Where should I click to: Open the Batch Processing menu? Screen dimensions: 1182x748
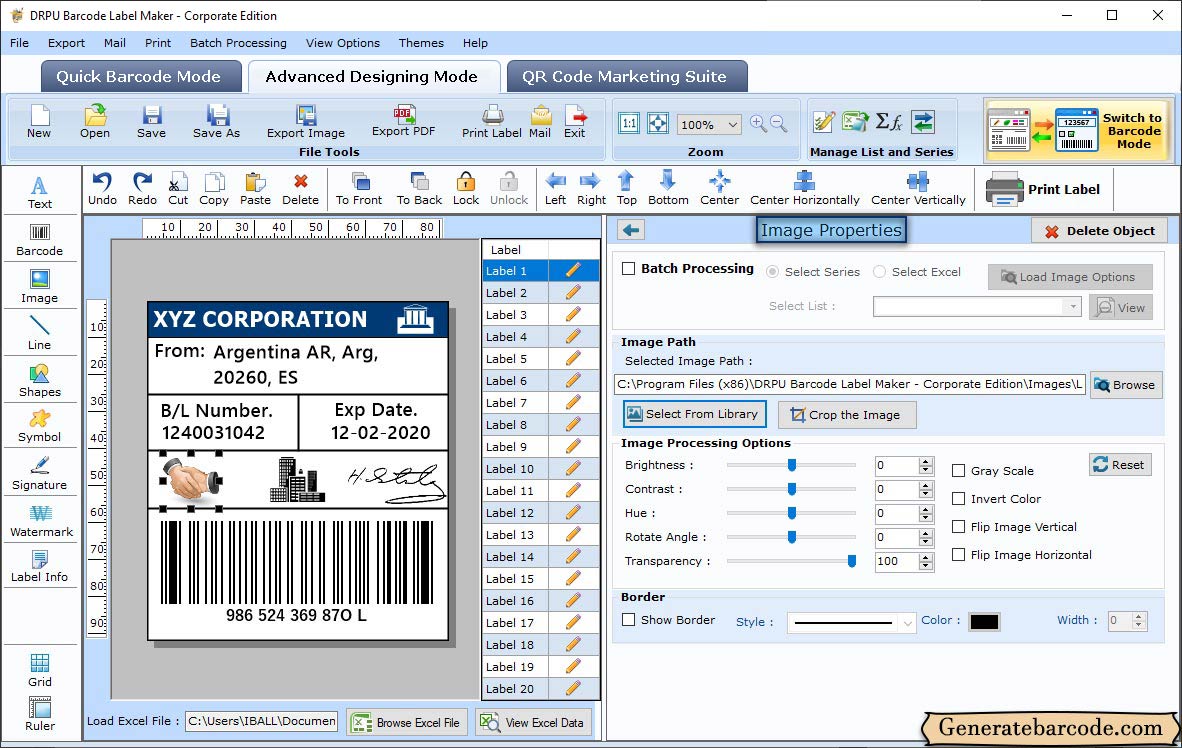point(238,43)
